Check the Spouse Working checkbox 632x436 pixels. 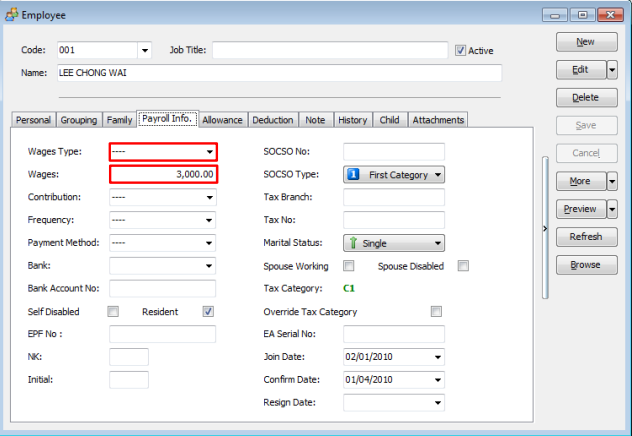click(349, 266)
